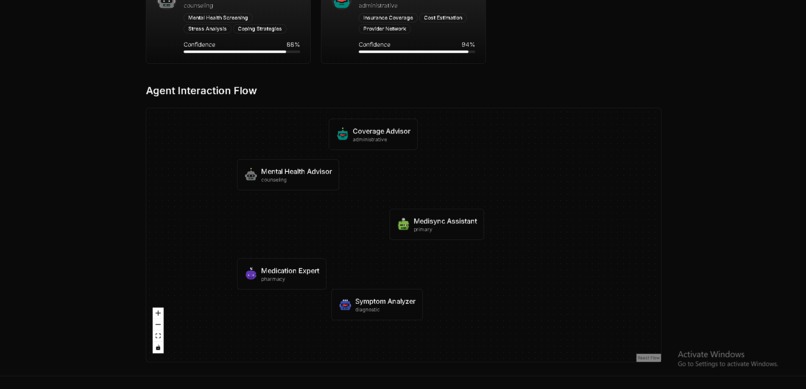Select the Symptom Analyzer node
Viewport: 806px width, 389px height.
coord(377,305)
